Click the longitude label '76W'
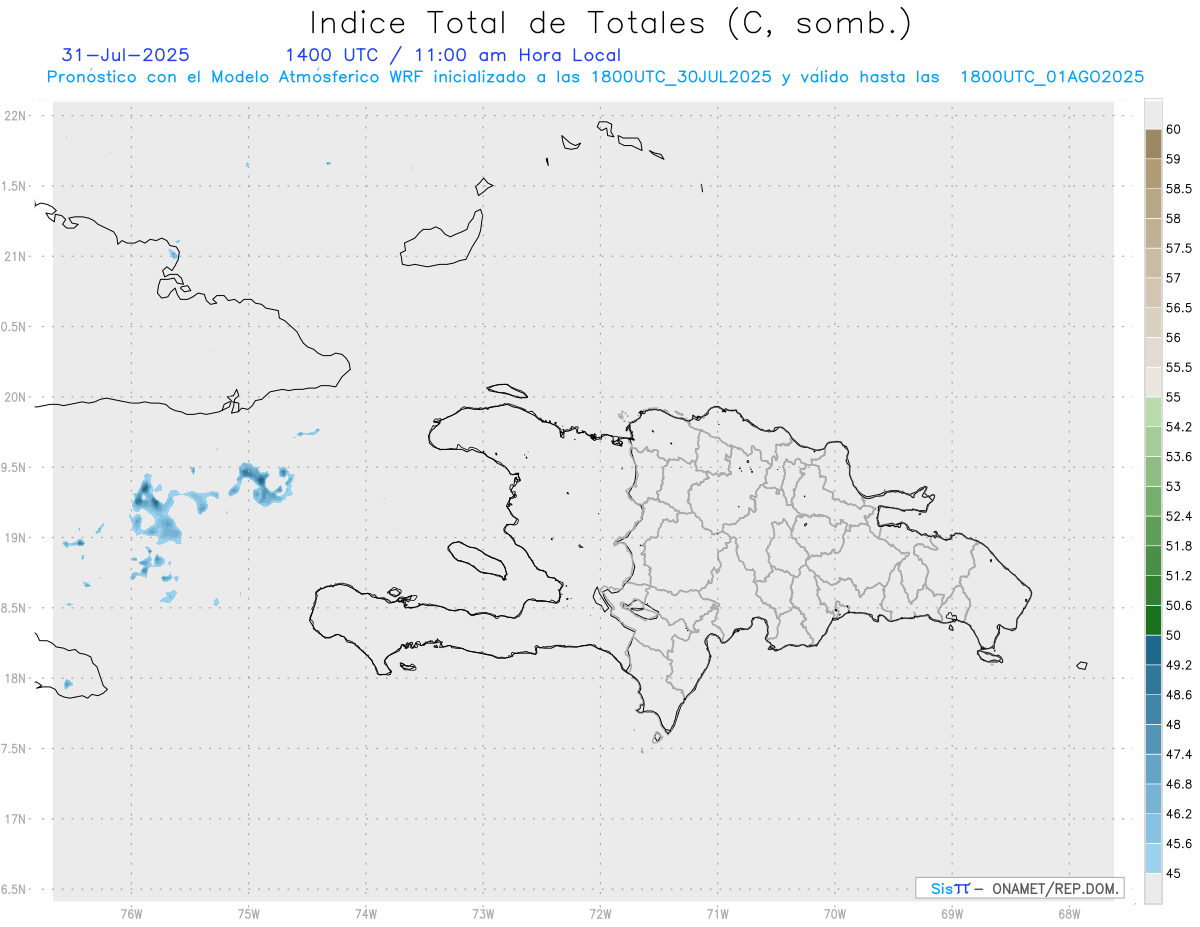This screenshot has height=927, width=1200. 131,914
